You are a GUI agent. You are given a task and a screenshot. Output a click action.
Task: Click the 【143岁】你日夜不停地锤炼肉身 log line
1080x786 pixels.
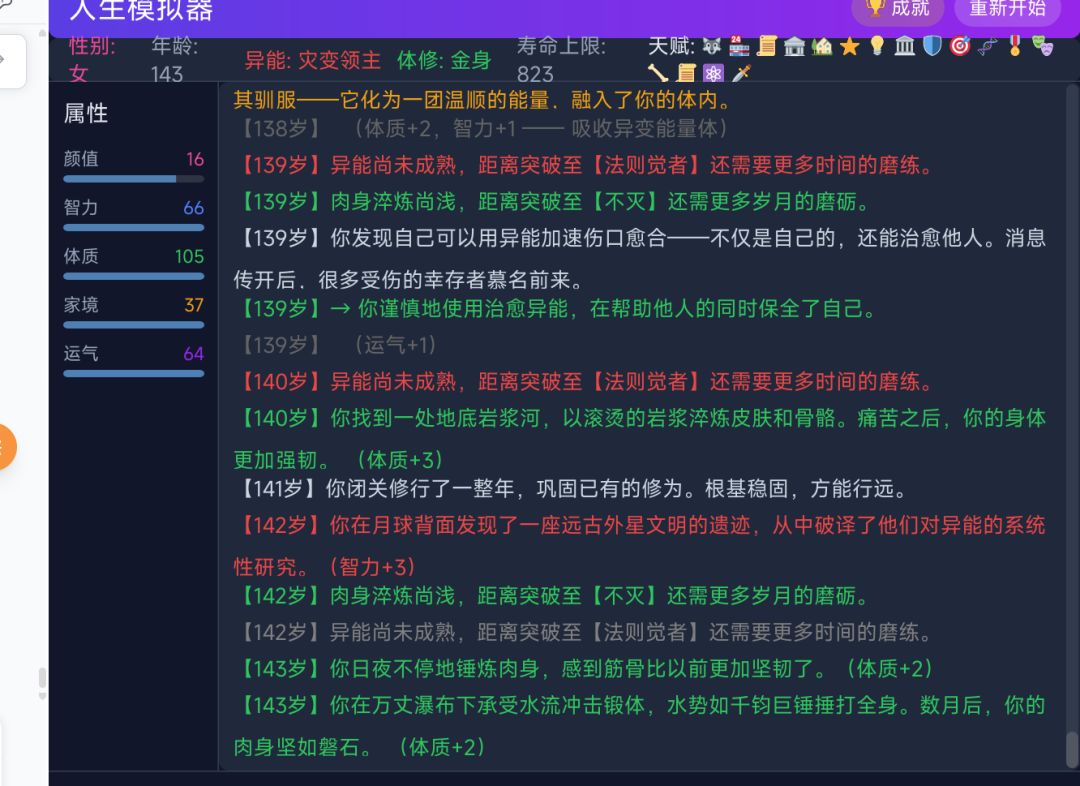click(585, 669)
